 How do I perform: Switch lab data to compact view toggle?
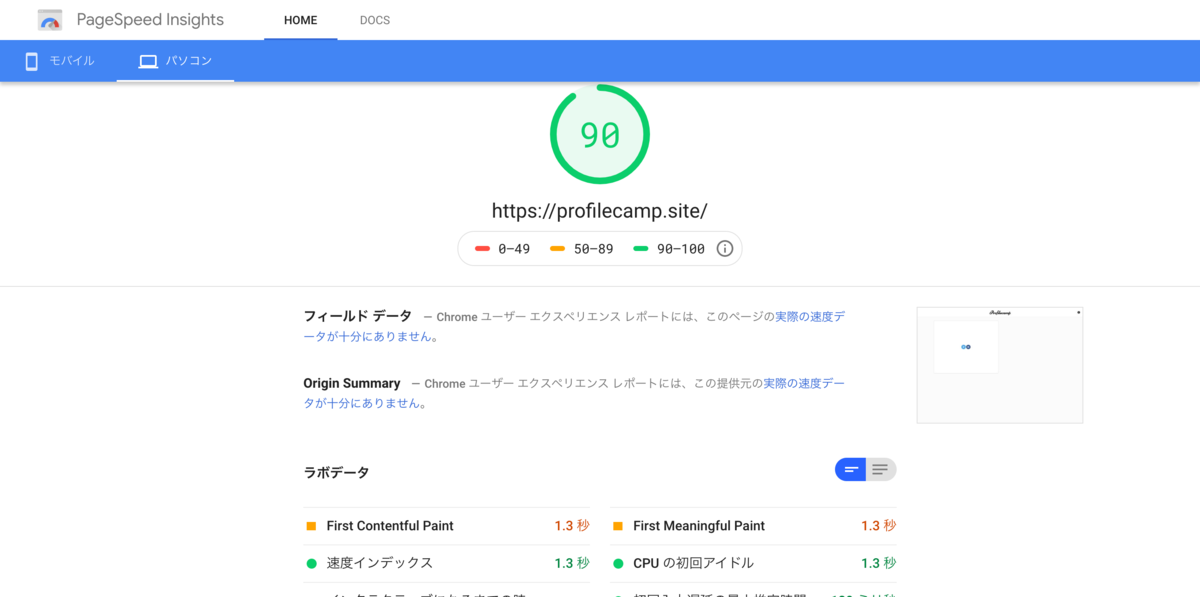click(x=851, y=469)
